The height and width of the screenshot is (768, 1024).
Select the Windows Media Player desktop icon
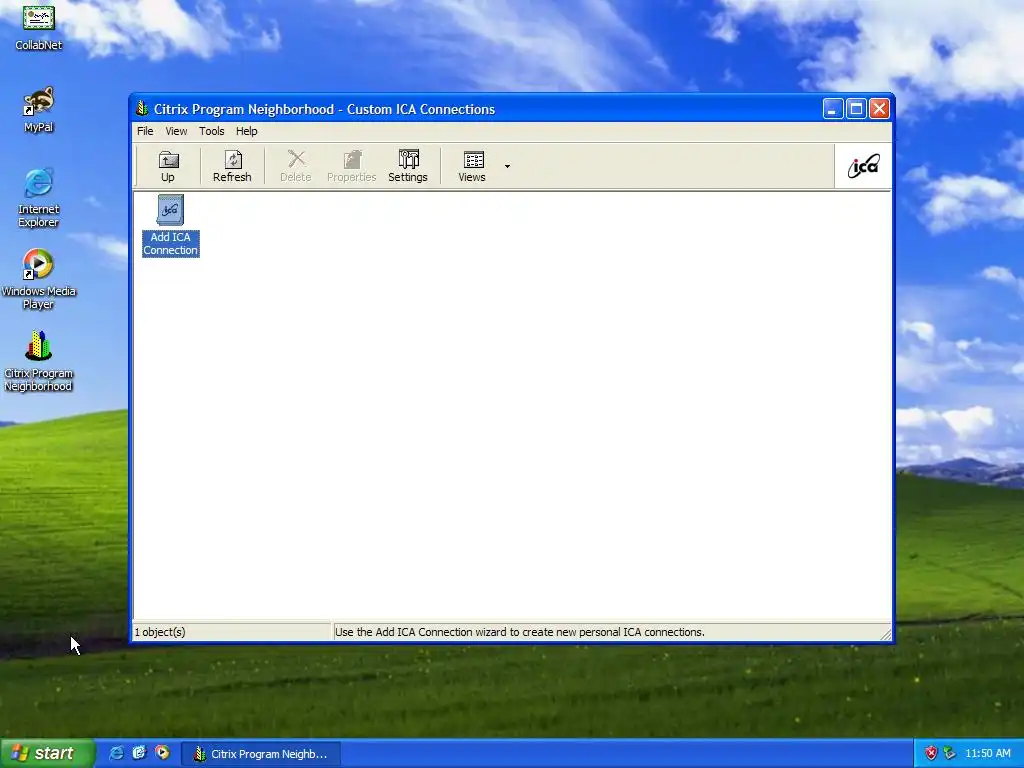point(39,280)
